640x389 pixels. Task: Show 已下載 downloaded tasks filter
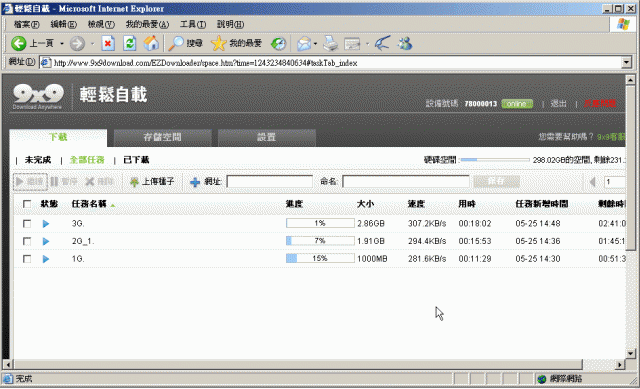[x=136, y=160]
